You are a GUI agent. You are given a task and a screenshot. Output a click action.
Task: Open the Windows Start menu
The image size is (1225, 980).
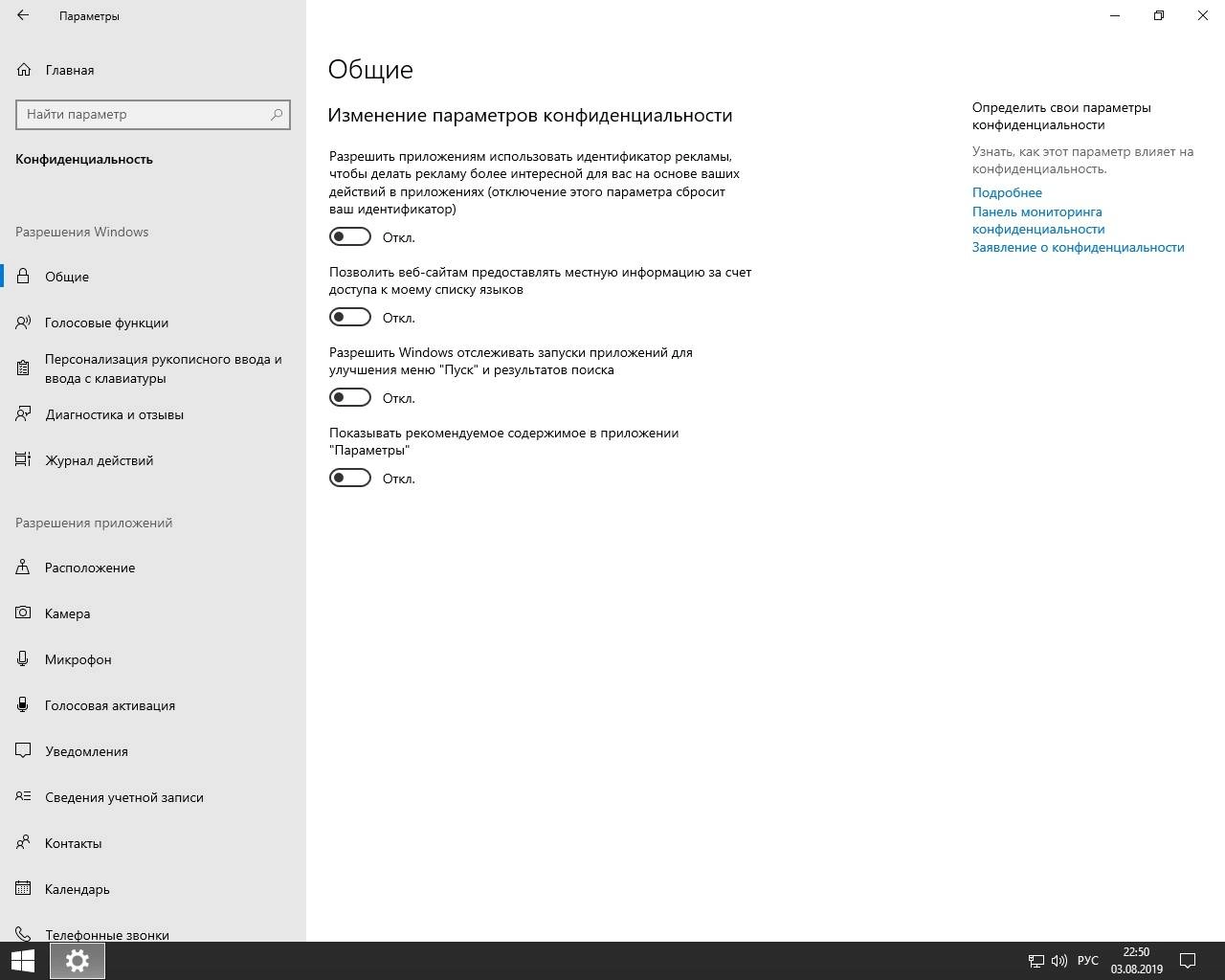23,961
